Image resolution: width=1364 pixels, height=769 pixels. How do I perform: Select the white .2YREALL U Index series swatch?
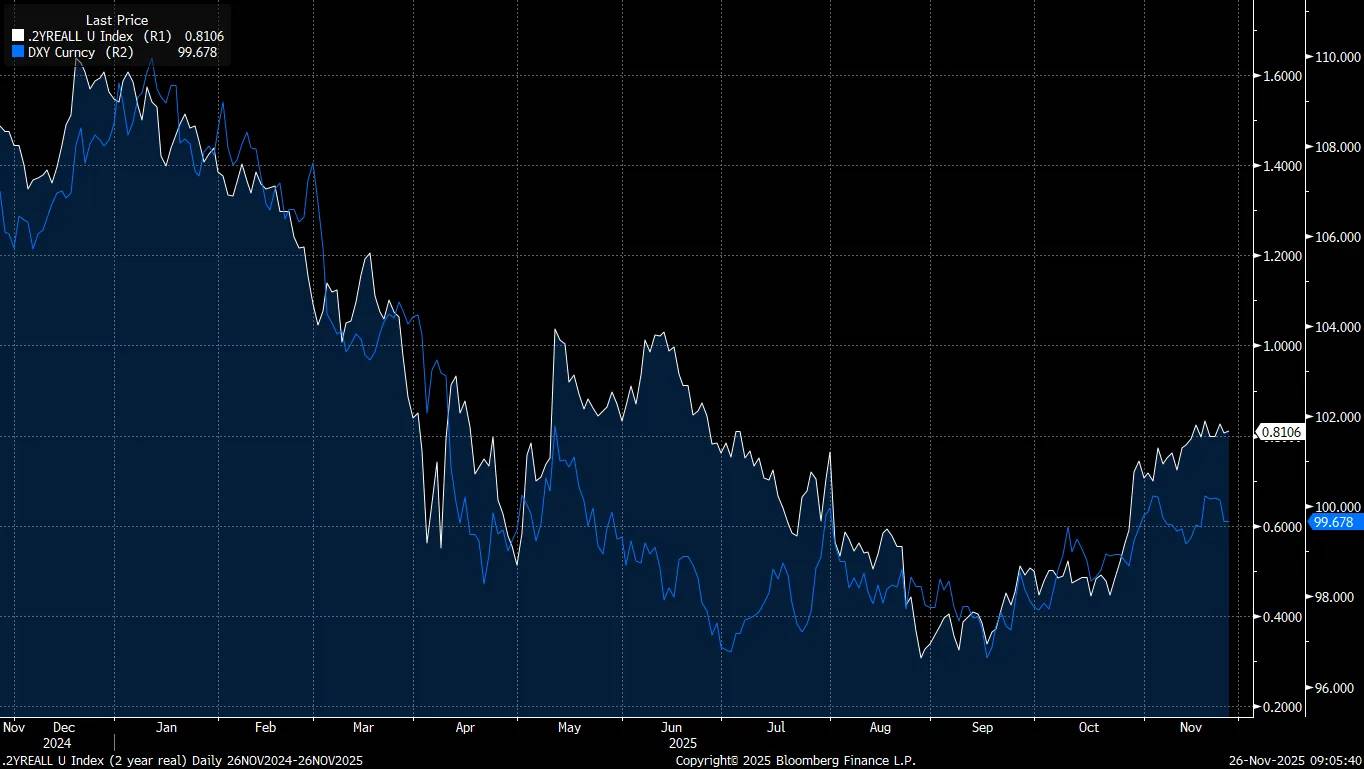click(x=16, y=36)
